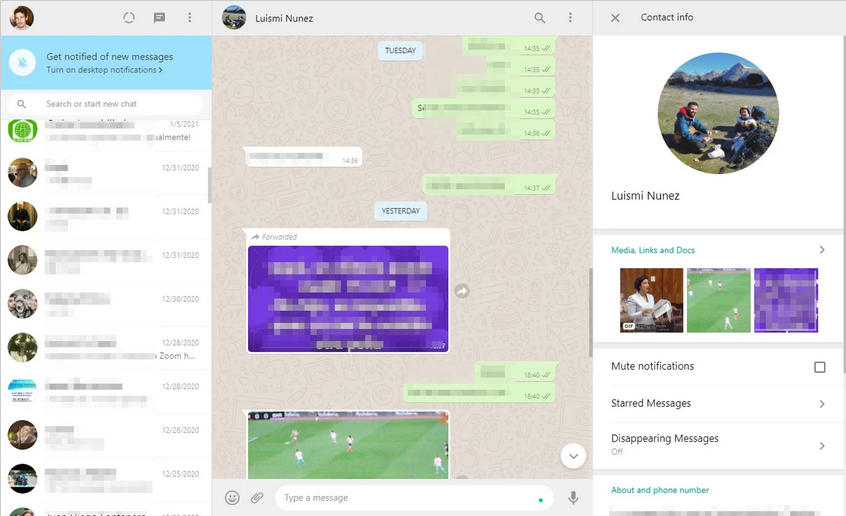
Task: Open the chat dated 12/30/2020
Action: pos(105,304)
